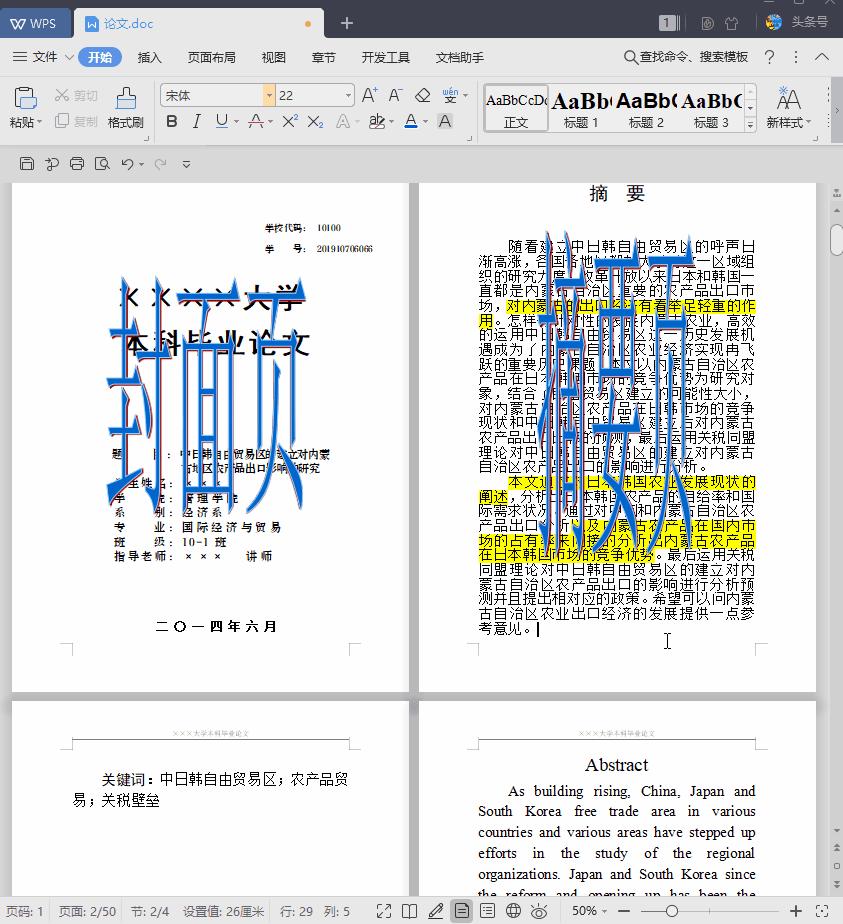Viewport: 843px width, 924px height.
Task: Click the superscript X² icon
Action: 290,121
